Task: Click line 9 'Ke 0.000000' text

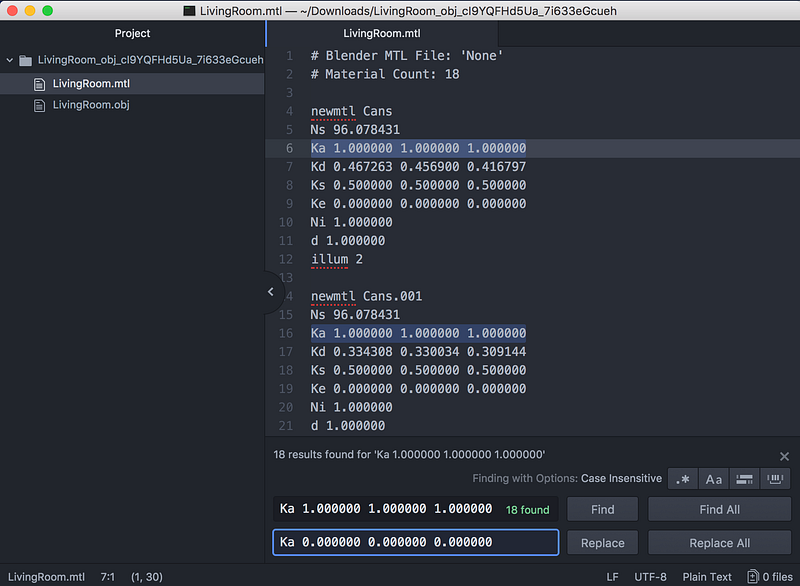Action: coord(418,204)
